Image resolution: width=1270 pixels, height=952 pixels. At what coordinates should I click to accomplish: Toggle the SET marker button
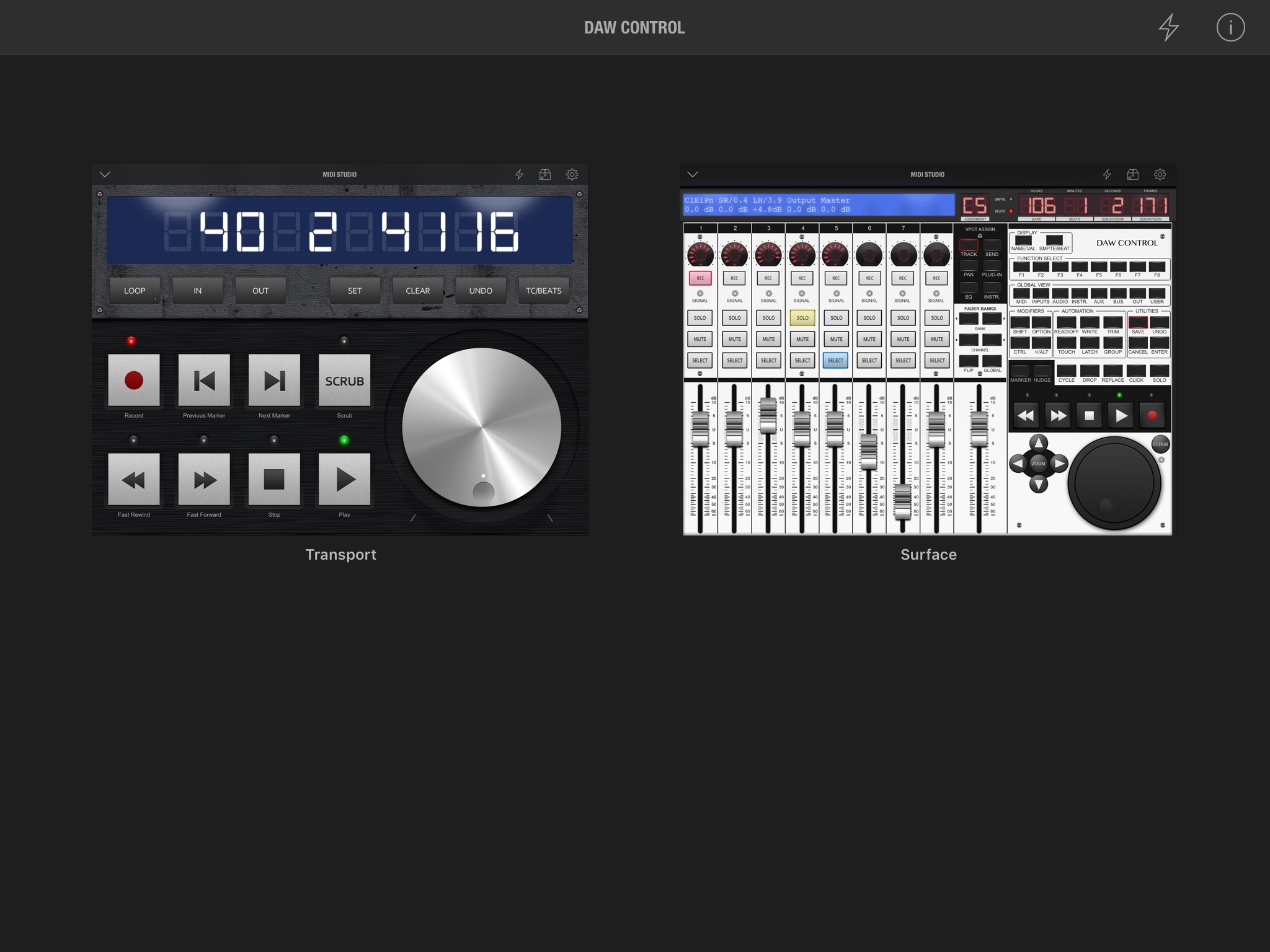point(354,291)
